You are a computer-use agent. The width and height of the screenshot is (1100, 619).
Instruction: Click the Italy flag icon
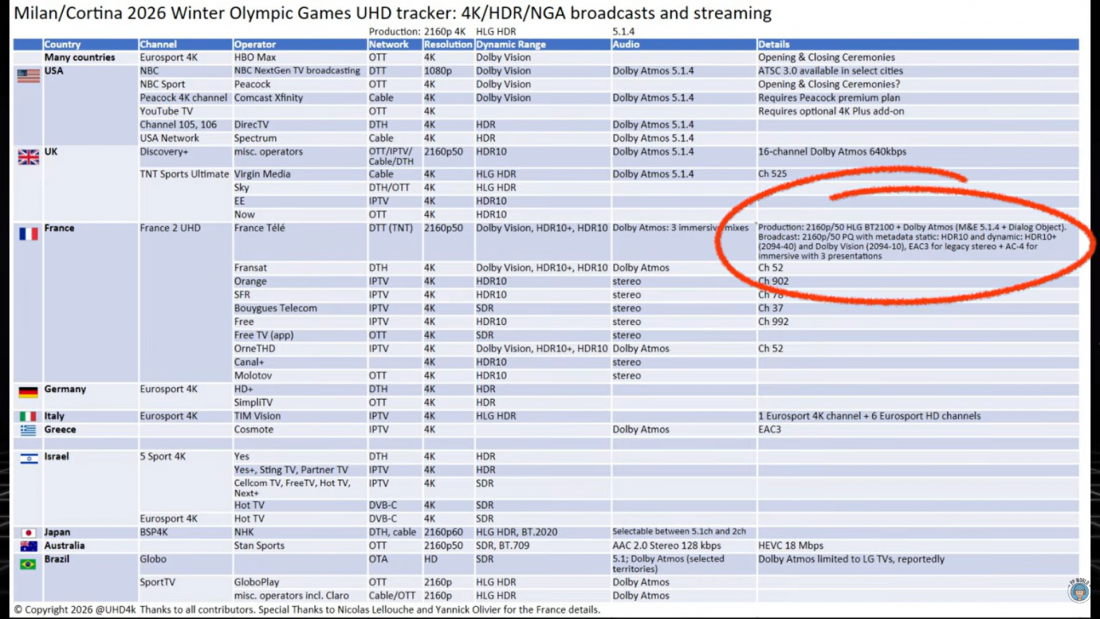pyautogui.click(x=28, y=416)
